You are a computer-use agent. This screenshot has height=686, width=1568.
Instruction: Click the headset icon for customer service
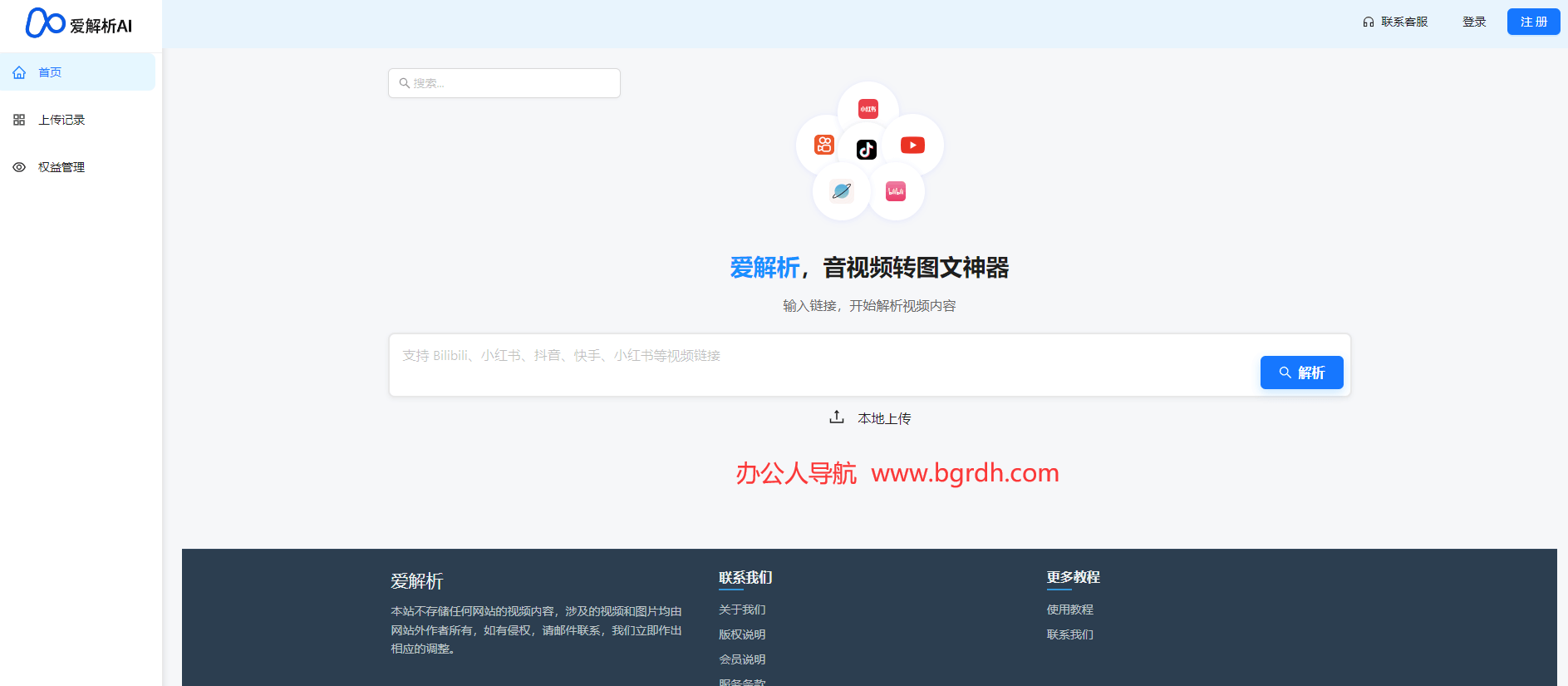coord(1368,22)
